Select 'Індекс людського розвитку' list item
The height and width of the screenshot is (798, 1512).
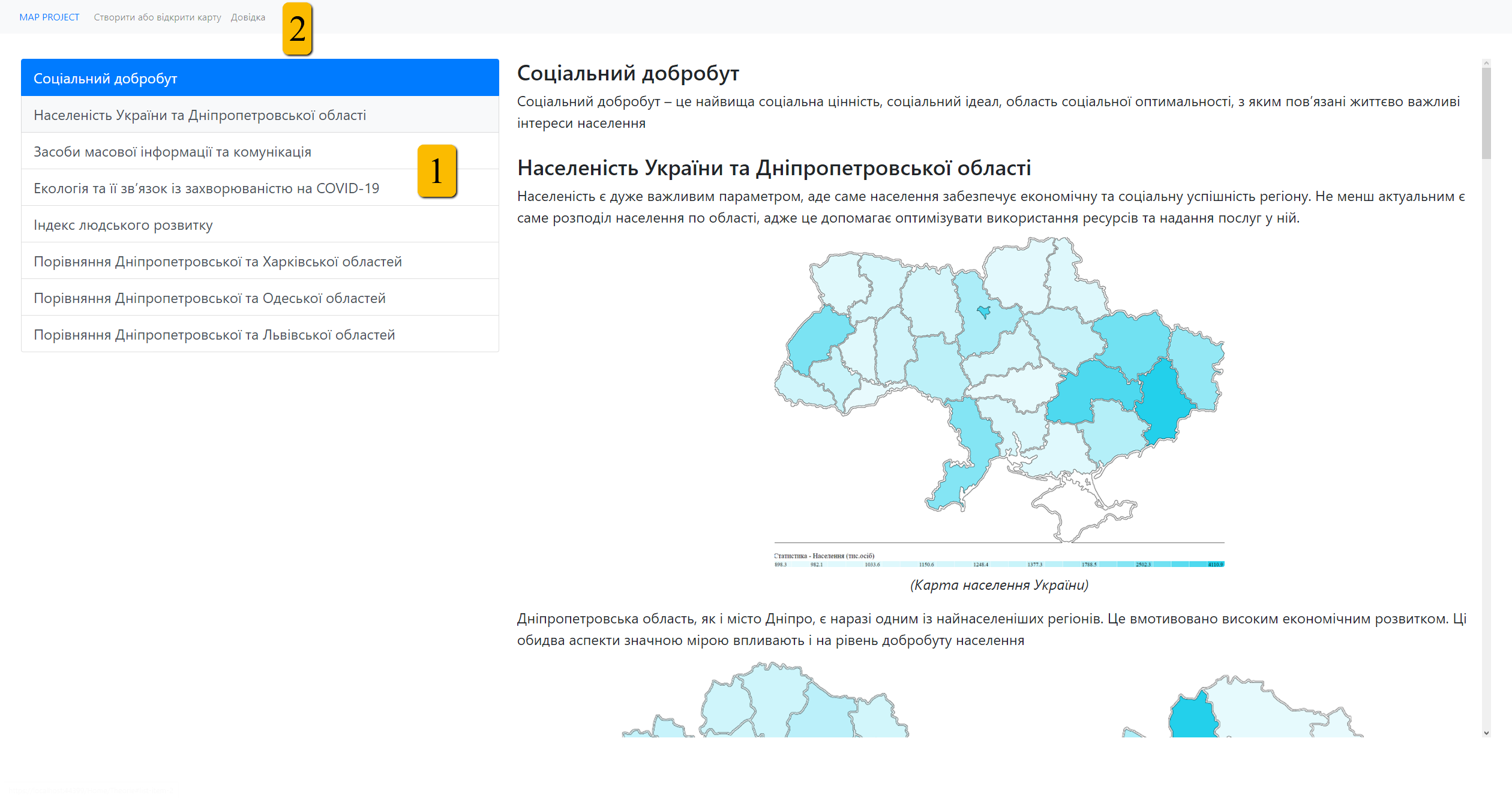(260, 224)
